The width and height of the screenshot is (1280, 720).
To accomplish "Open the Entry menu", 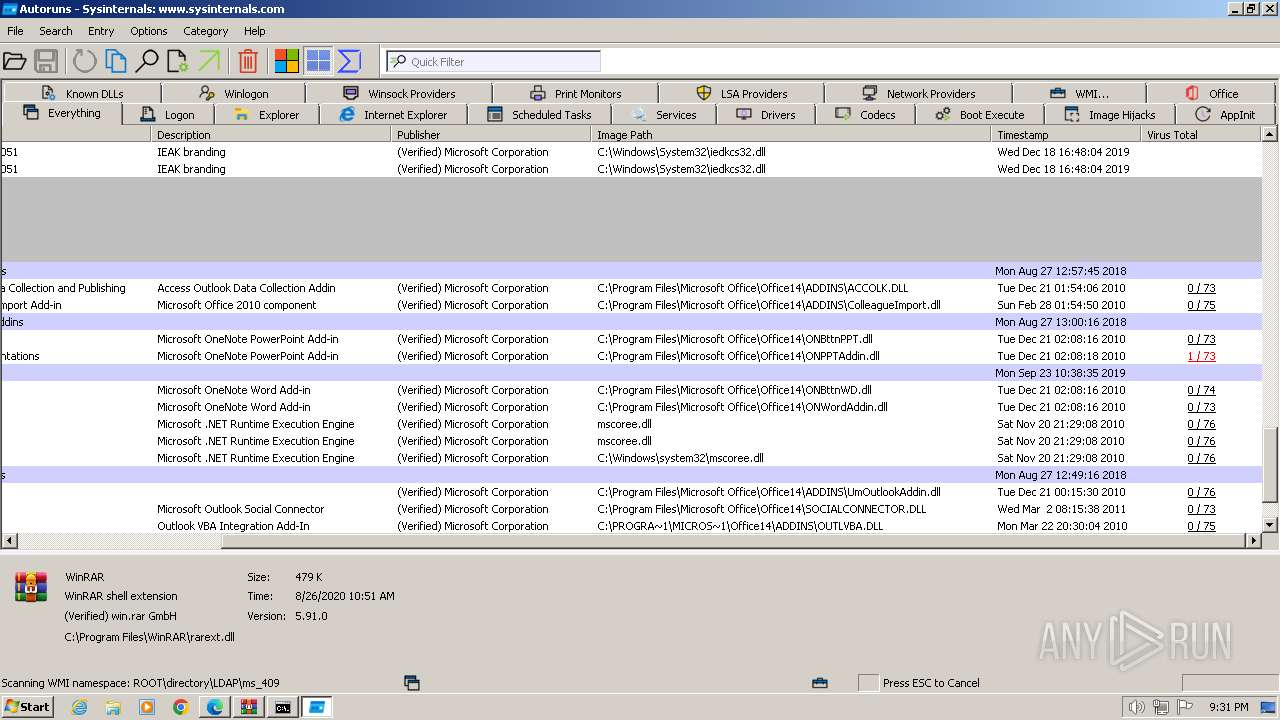I will 101,31.
